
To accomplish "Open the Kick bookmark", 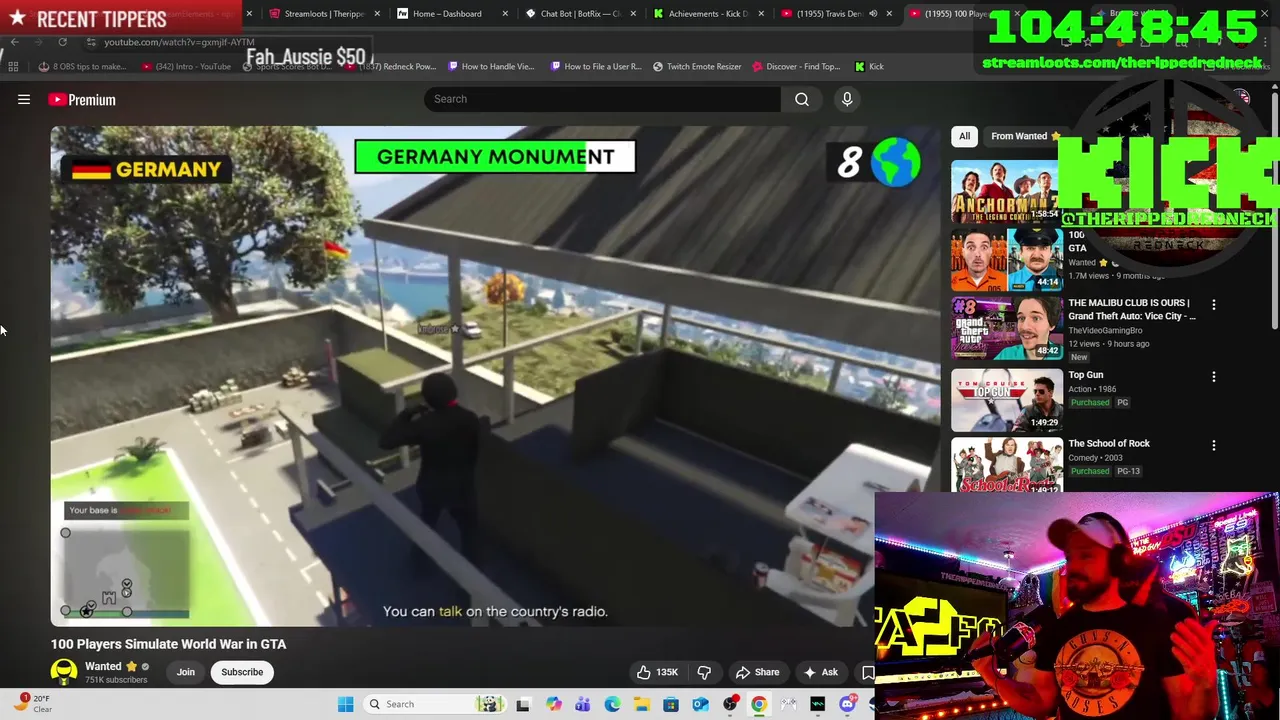I will point(869,66).
